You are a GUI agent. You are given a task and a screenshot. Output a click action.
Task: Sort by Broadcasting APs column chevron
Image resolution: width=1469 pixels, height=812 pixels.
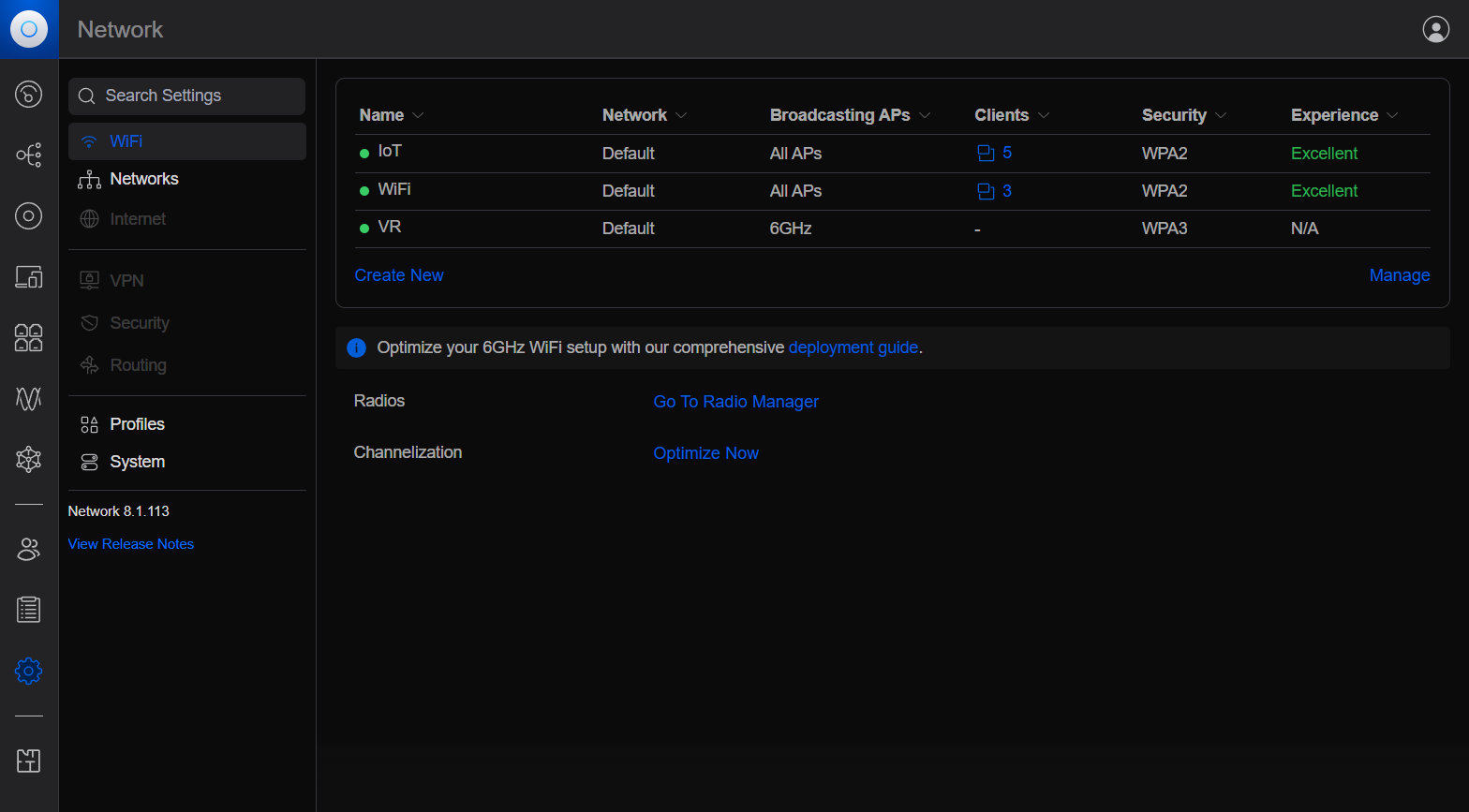pyautogui.click(x=925, y=115)
